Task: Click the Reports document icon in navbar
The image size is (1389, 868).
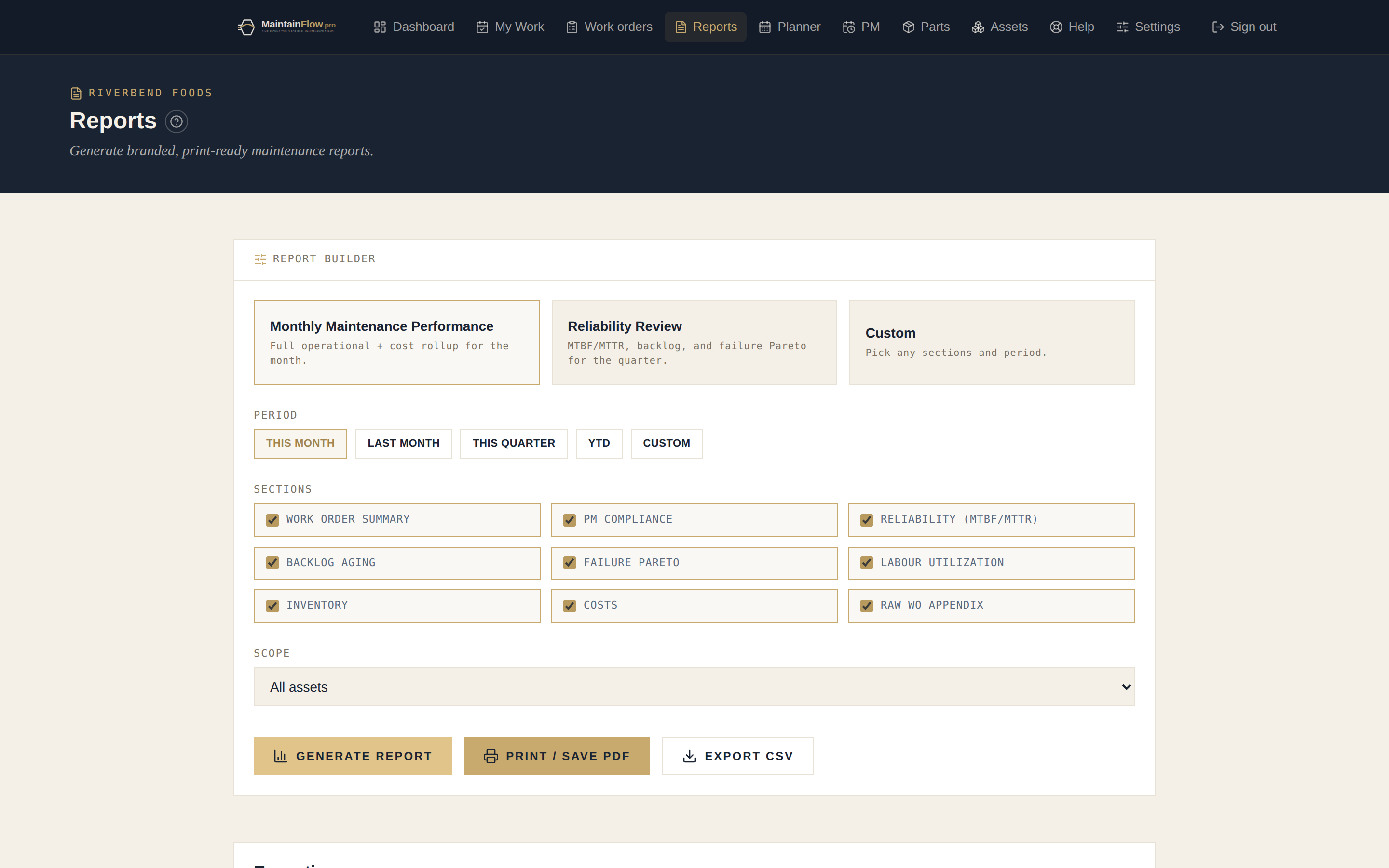Action: point(681,27)
